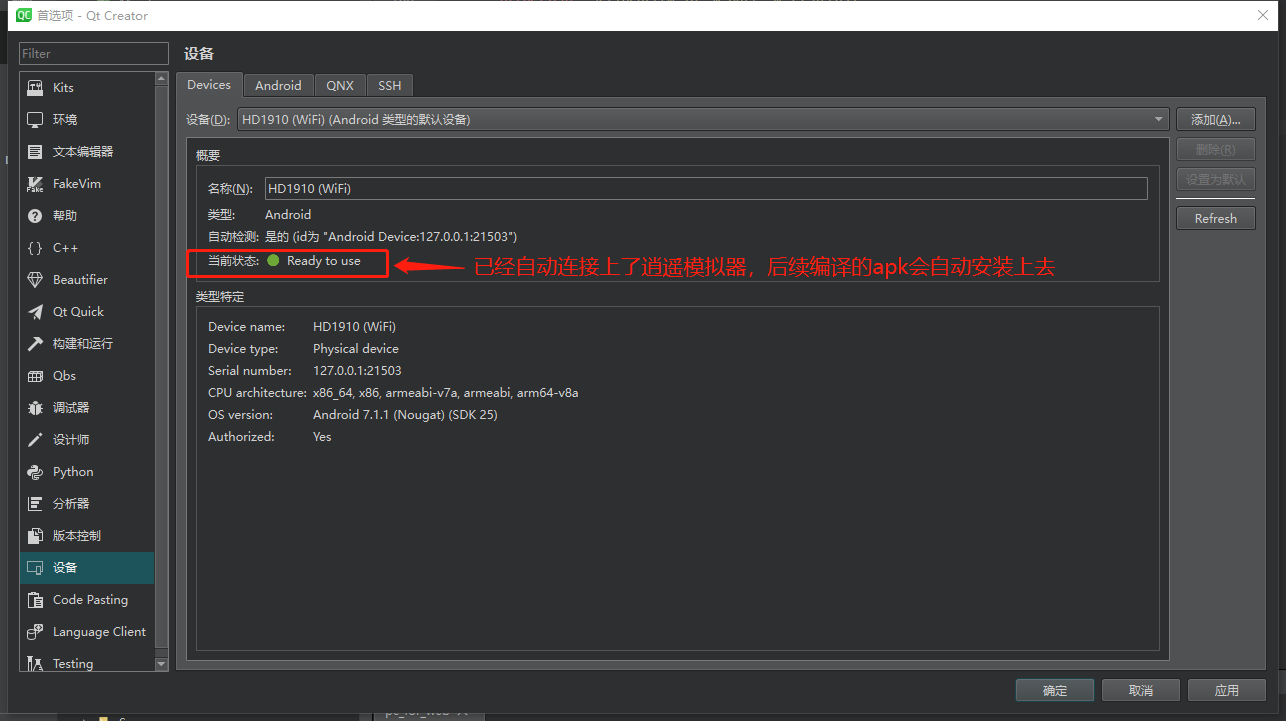Select the Beautifier diamond icon
The height and width of the screenshot is (721, 1286).
coord(35,280)
